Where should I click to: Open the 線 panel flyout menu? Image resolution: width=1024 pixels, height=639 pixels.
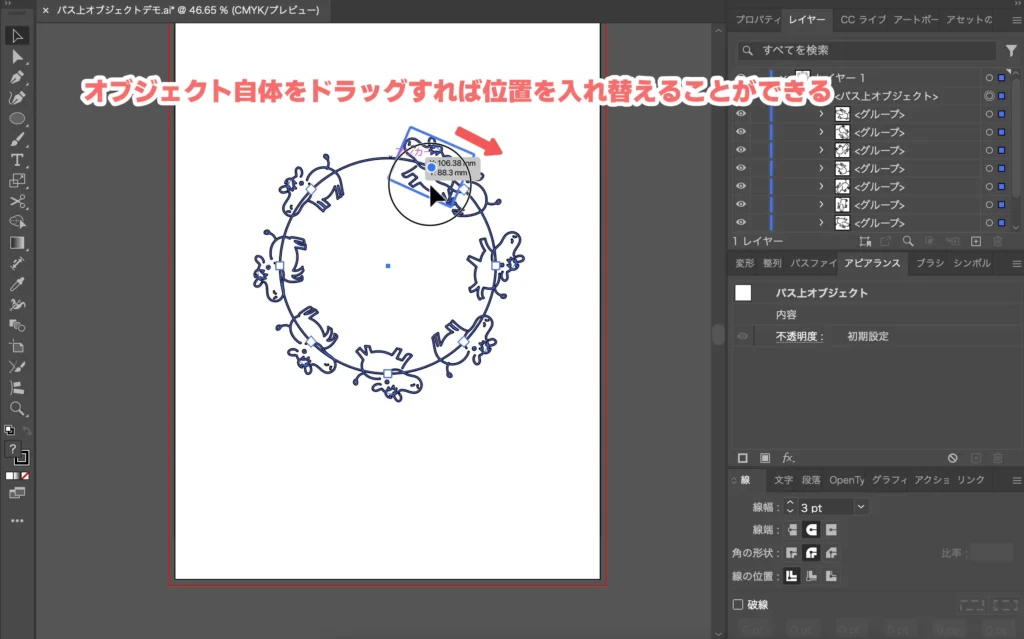[x=1016, y=480]
